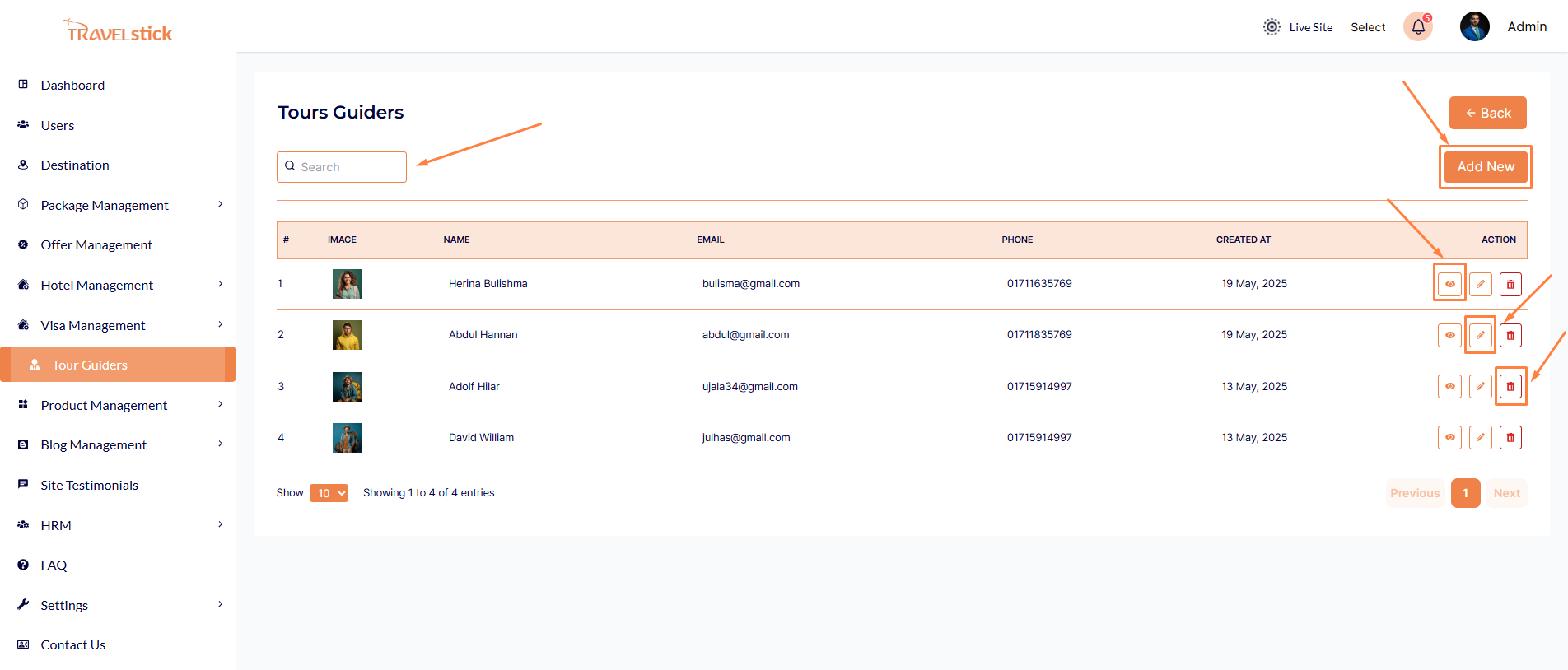Open the Admin profile avatar

pyautogui.click(x=1474, y=26)
